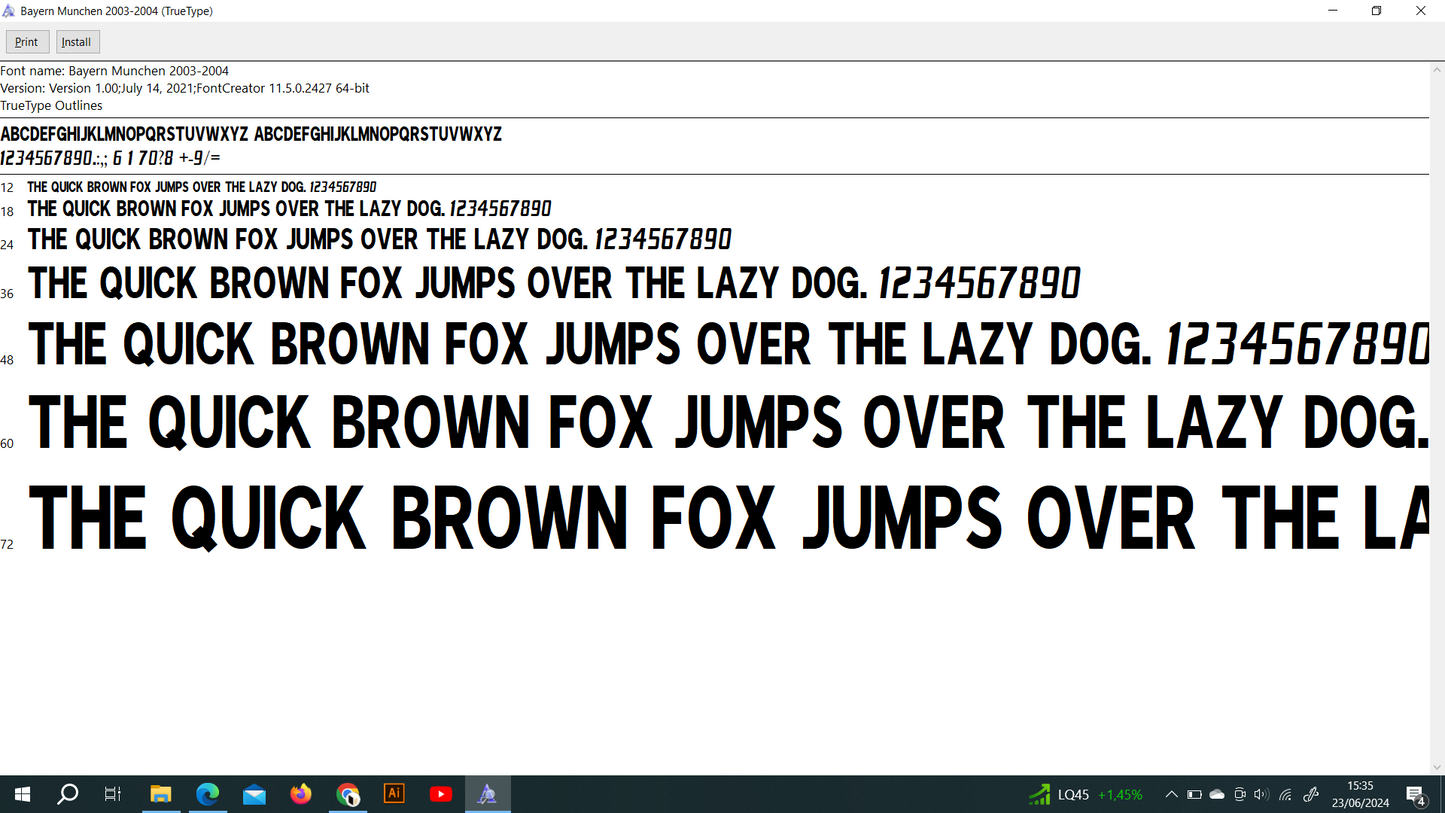This screenshot has width=1445, height=813.
Task: Open taskbar Search magnifier
Action: click(68, 794)
